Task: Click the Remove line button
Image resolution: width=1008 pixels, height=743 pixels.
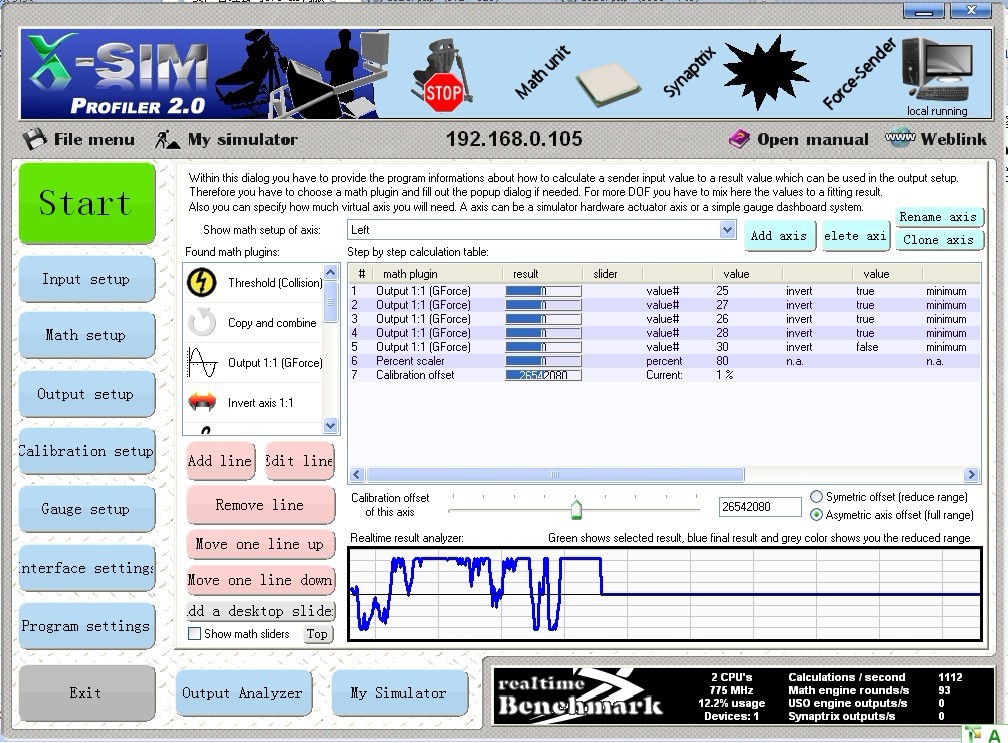Action: 260,505
